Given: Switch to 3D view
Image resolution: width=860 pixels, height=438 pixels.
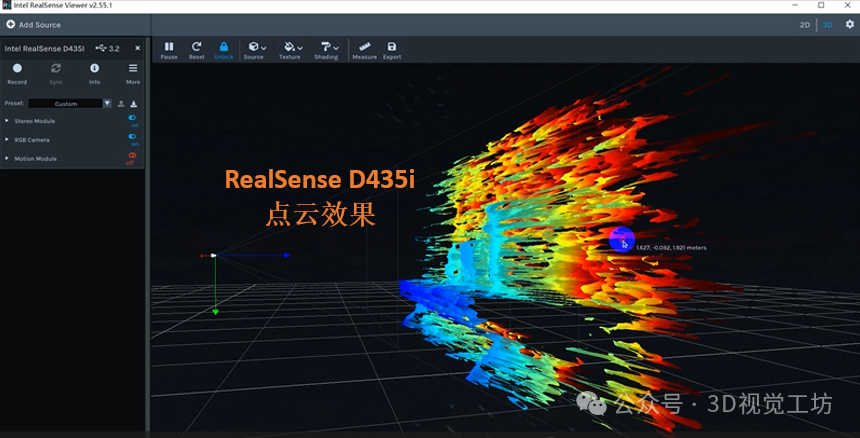Looking at the screenshot, I should [x=828, y=25].
